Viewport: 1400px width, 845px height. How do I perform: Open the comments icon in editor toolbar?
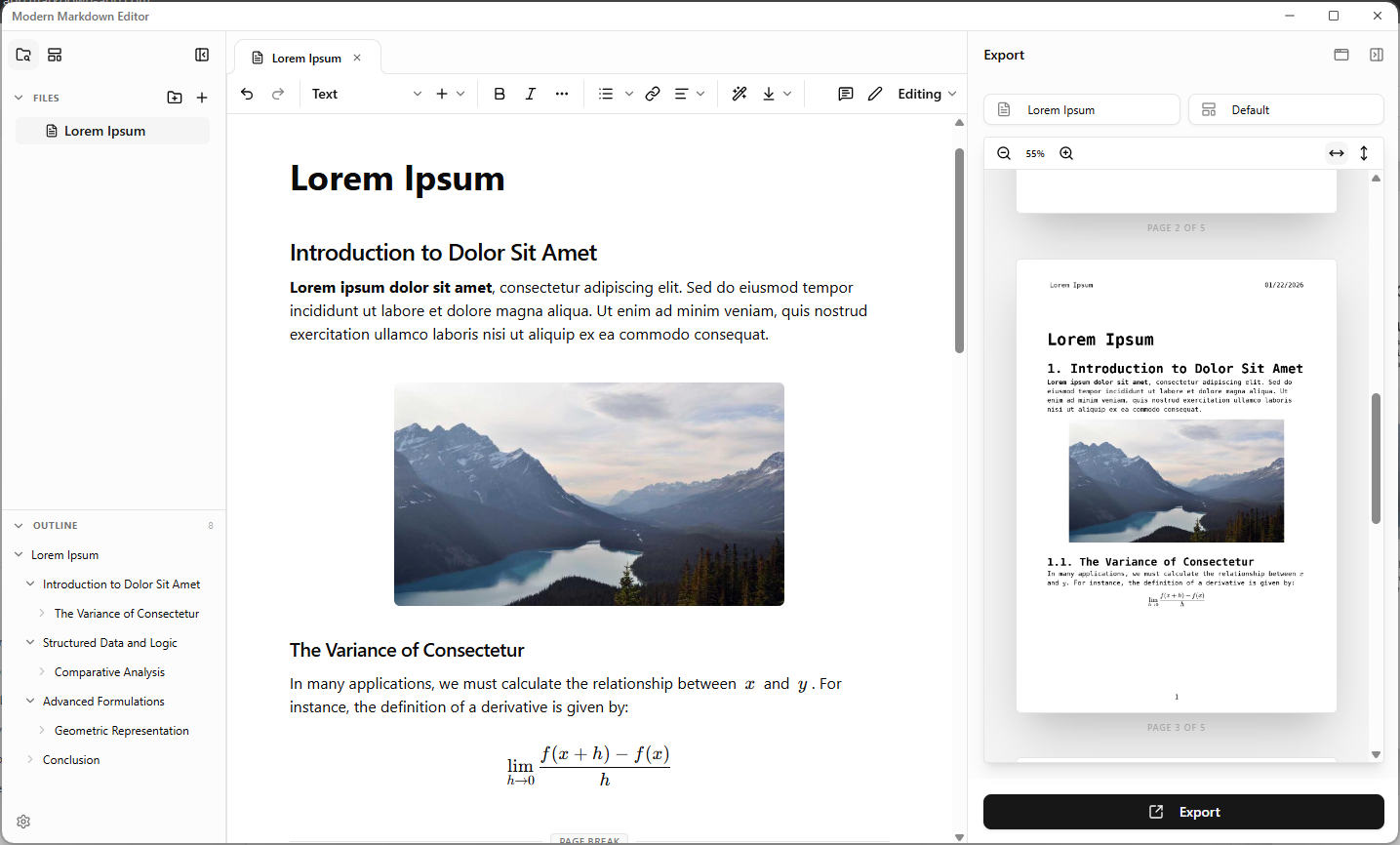(x=846, y=94)
